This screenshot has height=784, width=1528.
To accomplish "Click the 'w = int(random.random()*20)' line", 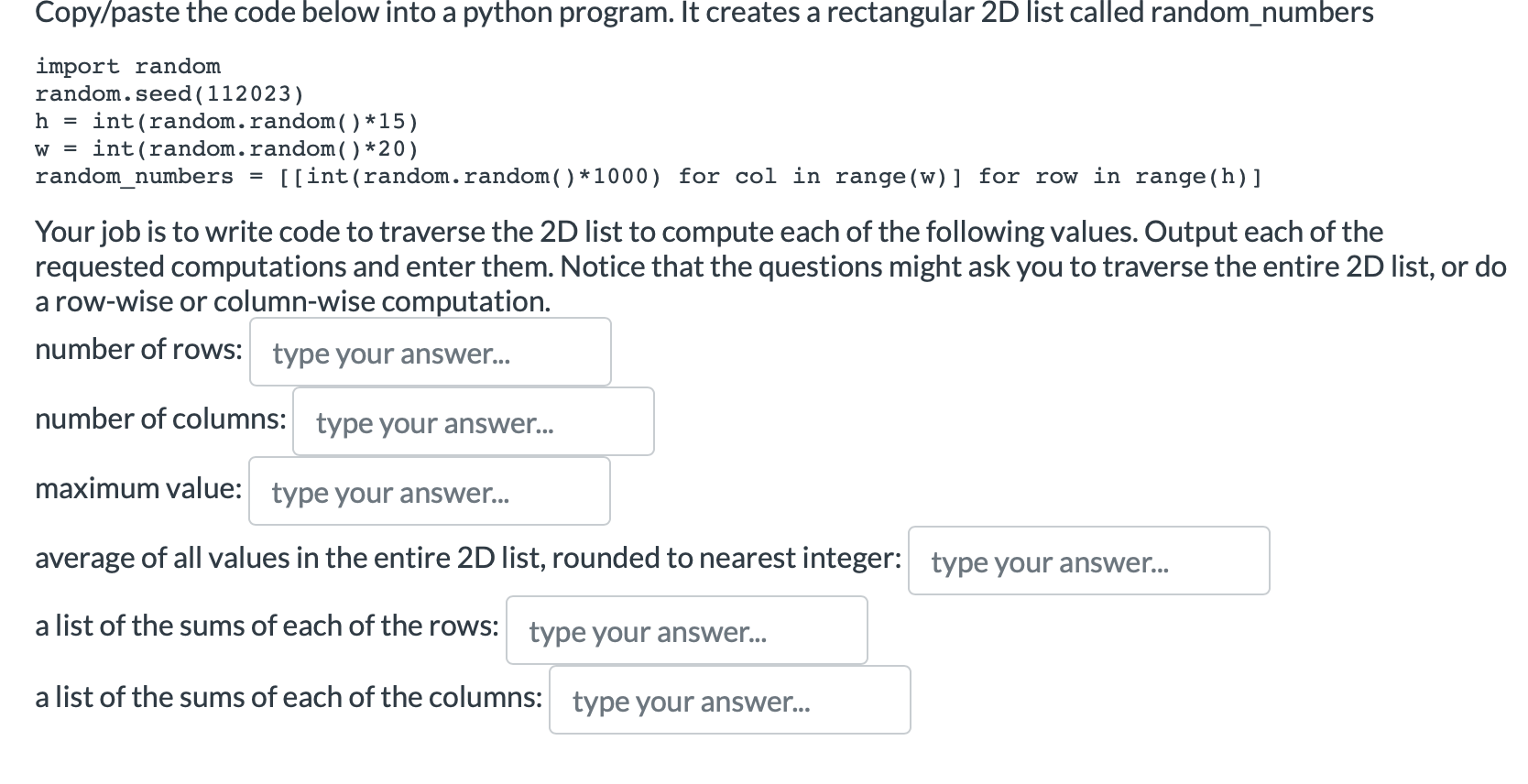I will point(226,148).
